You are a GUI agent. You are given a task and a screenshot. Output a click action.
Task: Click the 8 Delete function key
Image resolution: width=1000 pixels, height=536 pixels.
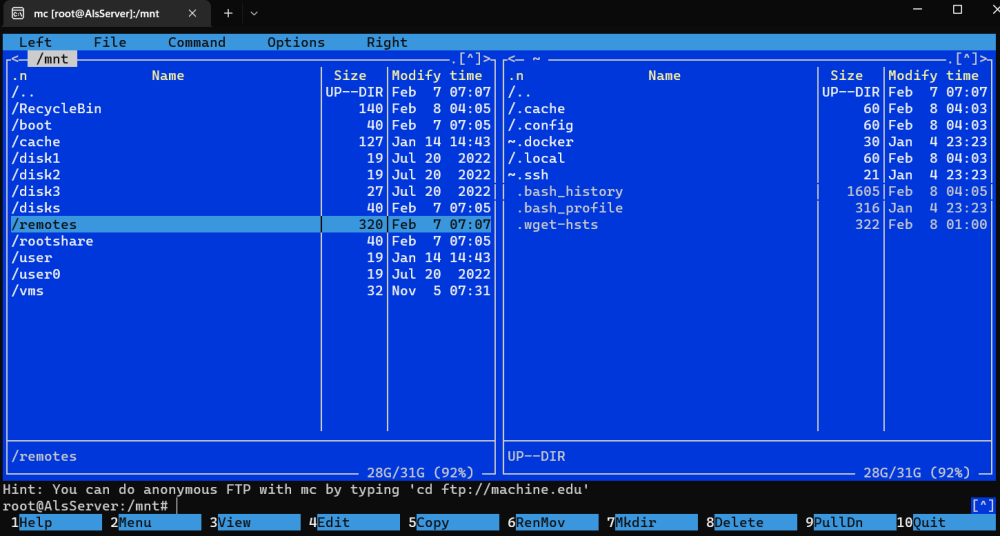pos(752,523)
